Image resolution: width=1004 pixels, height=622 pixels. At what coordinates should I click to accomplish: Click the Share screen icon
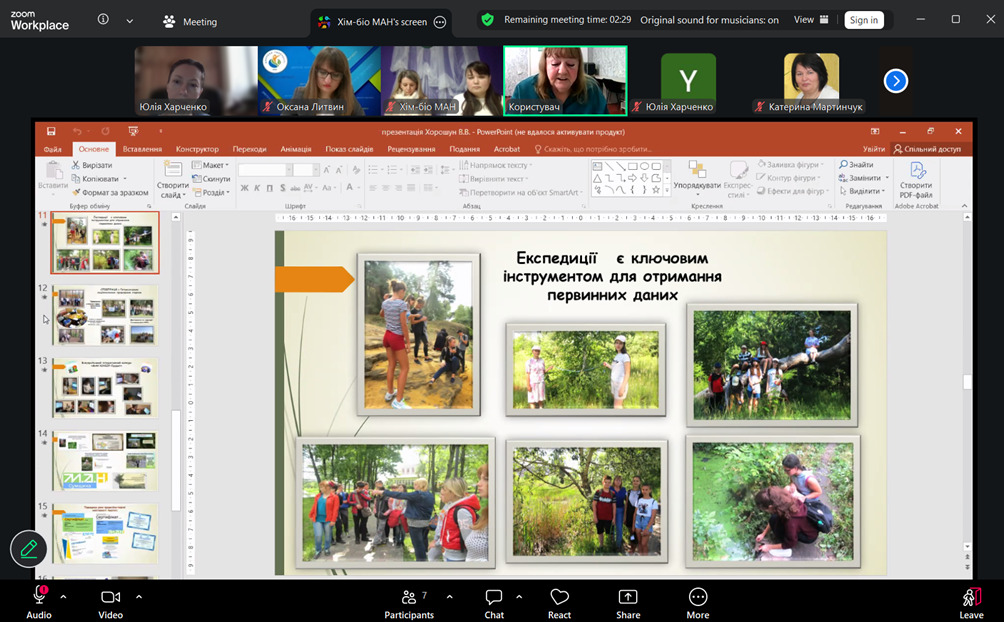click(628, 602)
